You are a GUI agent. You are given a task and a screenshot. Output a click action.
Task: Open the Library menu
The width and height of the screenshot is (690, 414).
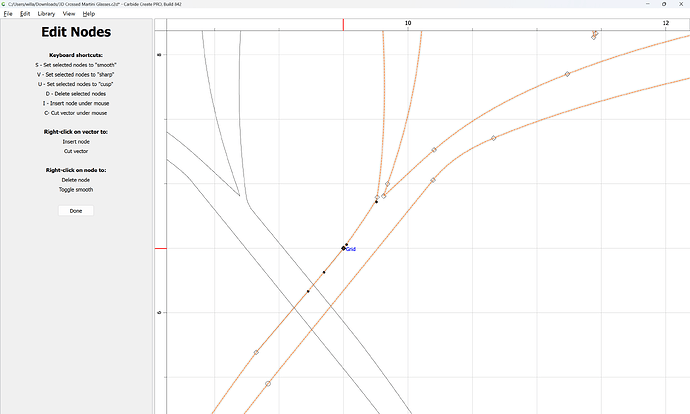click(x=46, y=14)
